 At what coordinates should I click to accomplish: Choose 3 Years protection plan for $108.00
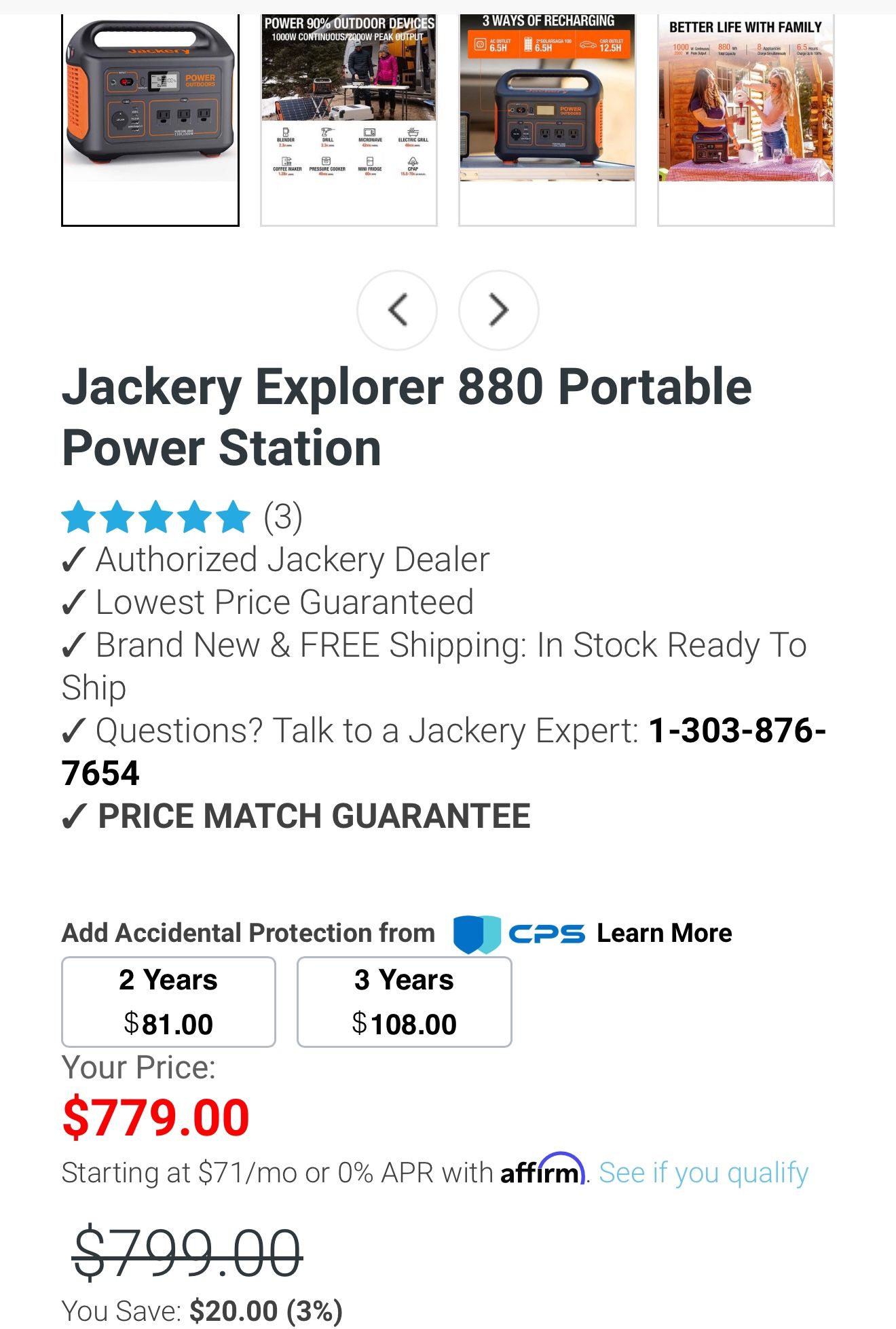(404, 1002)
